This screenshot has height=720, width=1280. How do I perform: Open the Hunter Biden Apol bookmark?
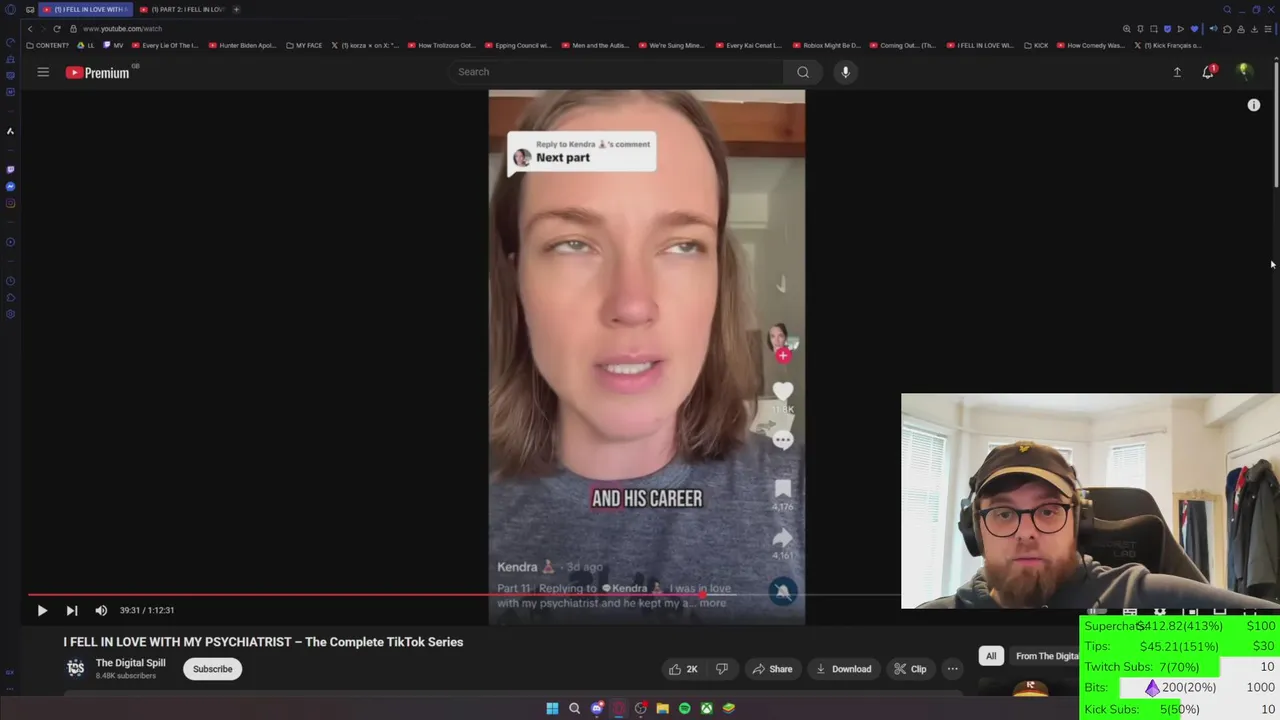pos(243,45)
